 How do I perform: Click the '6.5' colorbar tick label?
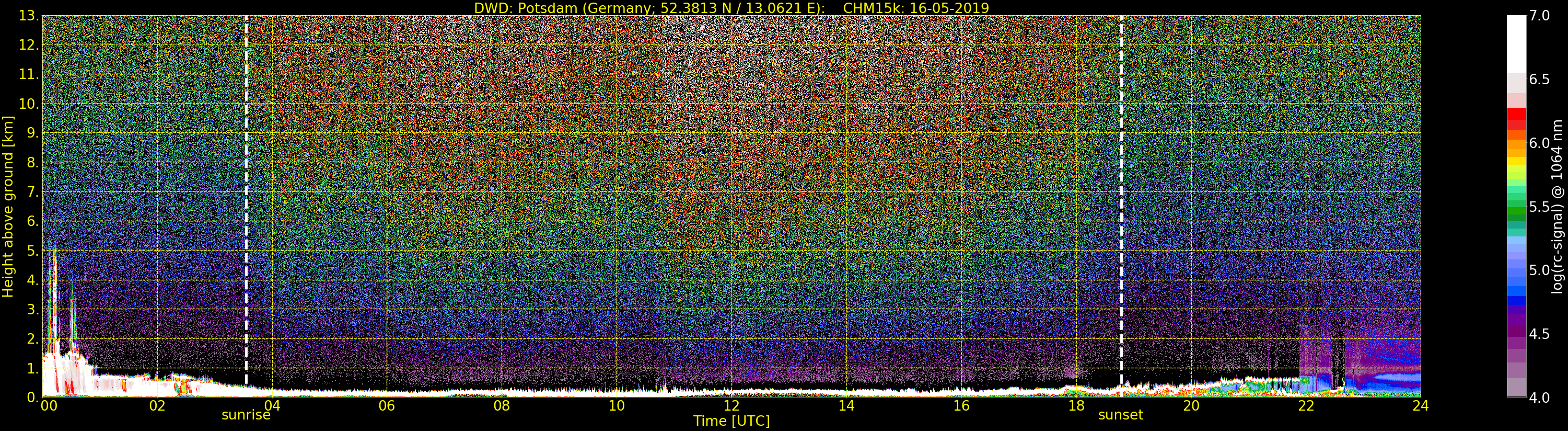[x=1539, y=80]
